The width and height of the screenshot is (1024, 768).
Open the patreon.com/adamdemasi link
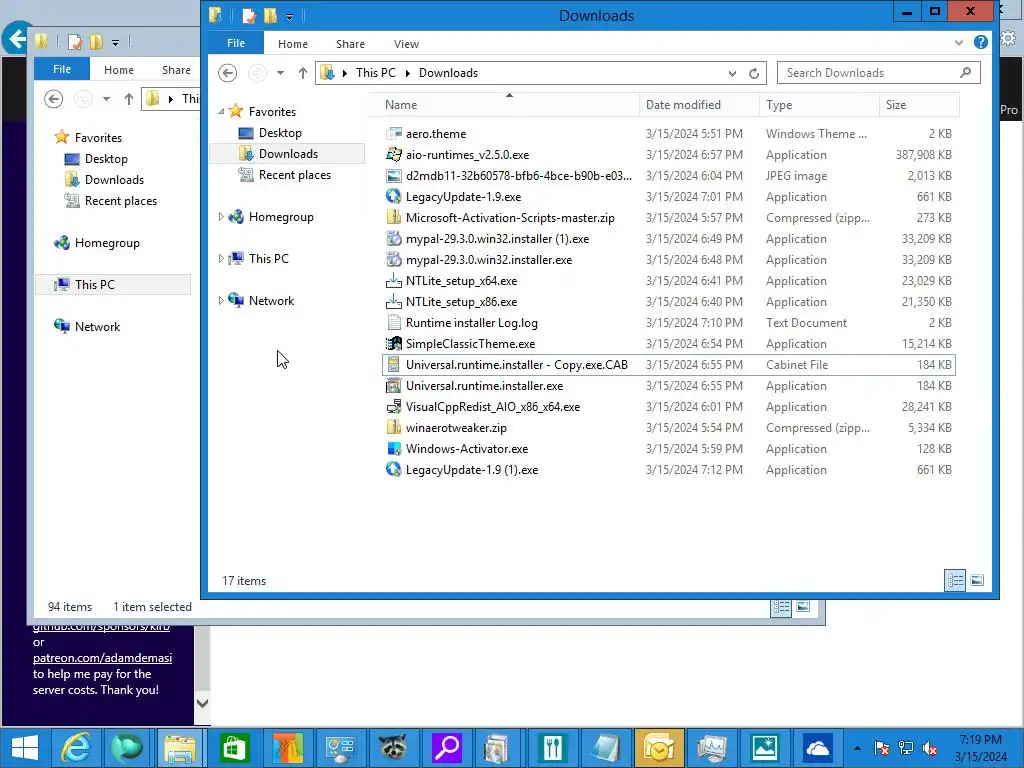(103, 658)
